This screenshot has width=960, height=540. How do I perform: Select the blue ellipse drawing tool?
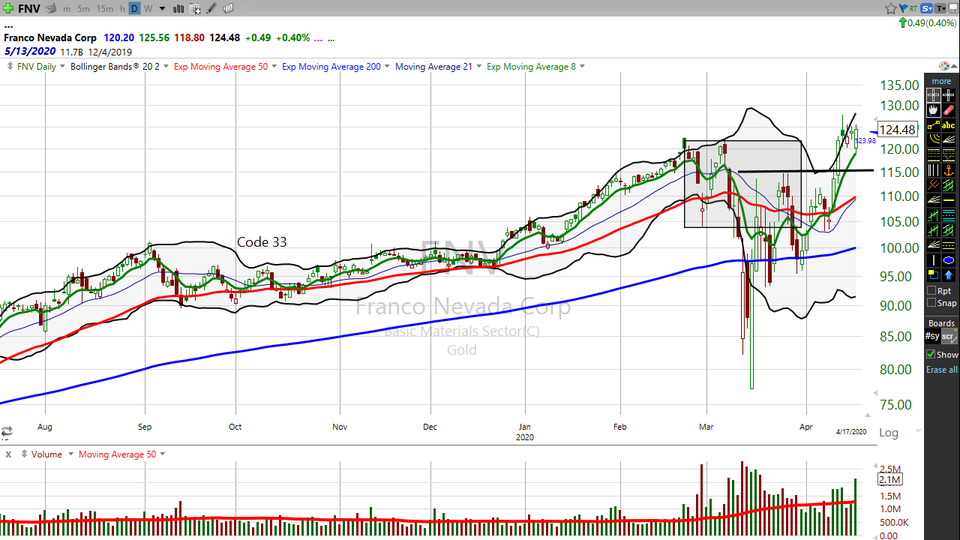pos(948,261)
